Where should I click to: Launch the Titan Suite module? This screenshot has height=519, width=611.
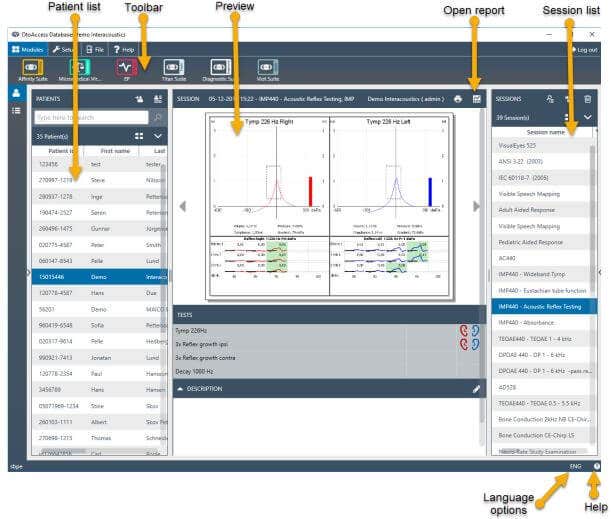coord(174,70)
